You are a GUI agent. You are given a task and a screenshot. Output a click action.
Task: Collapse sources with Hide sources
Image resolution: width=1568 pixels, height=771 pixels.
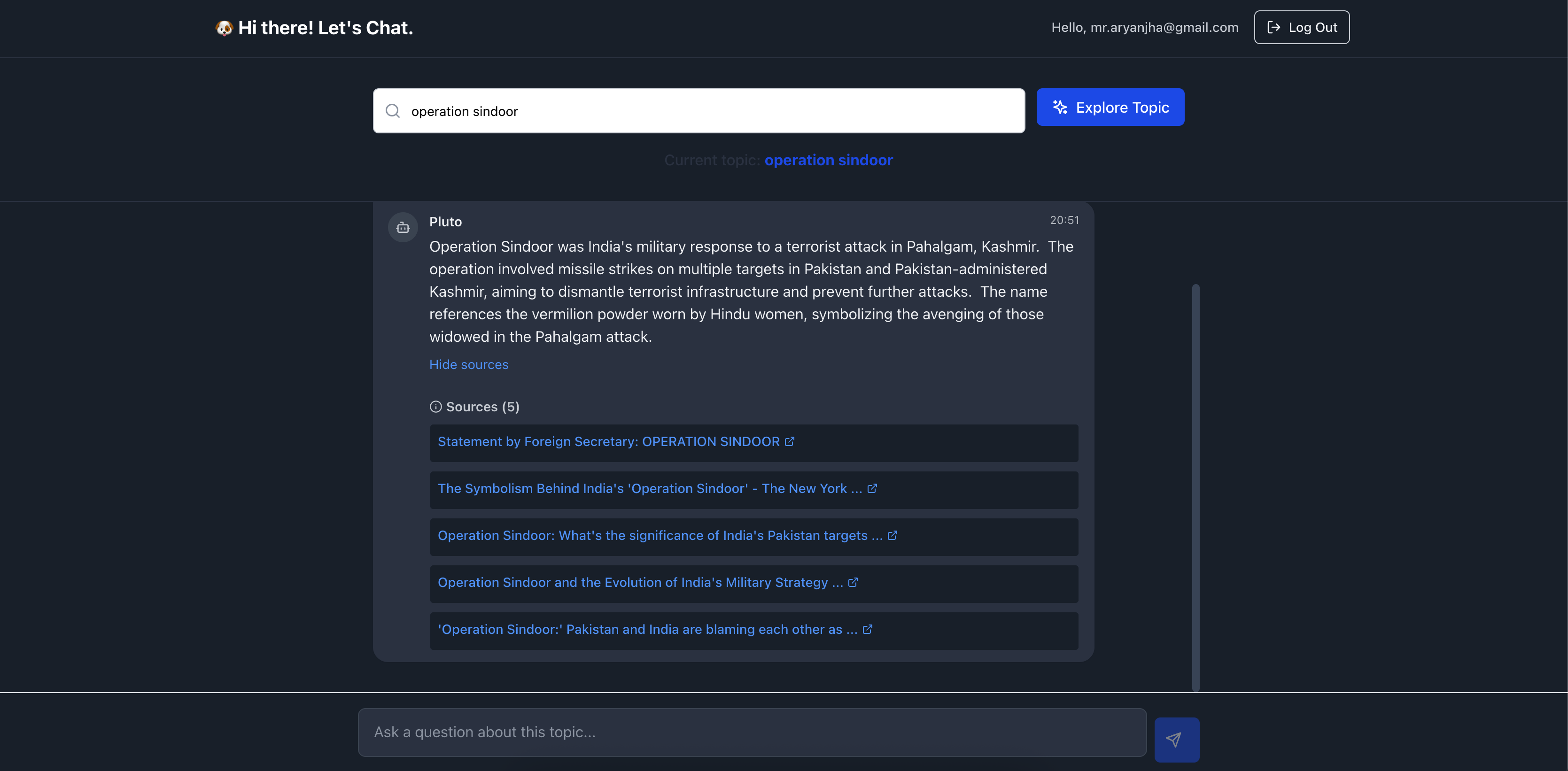469,364
